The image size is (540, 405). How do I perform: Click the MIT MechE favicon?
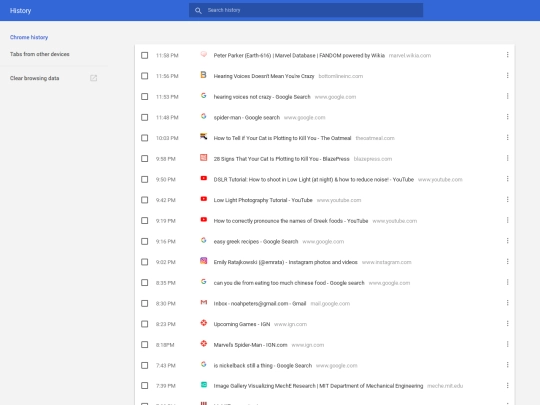tap(204, 385)
